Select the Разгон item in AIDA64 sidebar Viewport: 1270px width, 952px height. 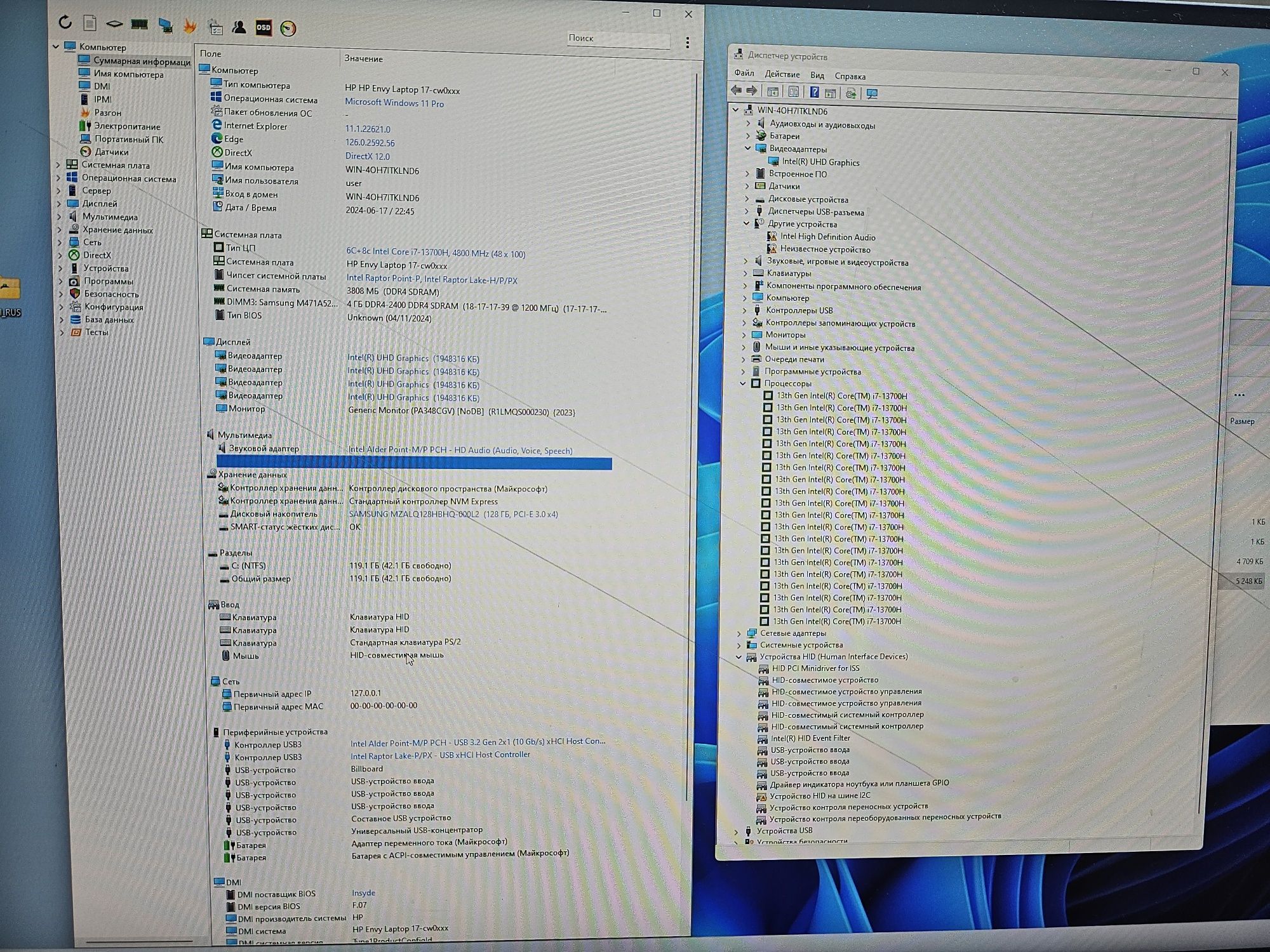pos(107,112)
